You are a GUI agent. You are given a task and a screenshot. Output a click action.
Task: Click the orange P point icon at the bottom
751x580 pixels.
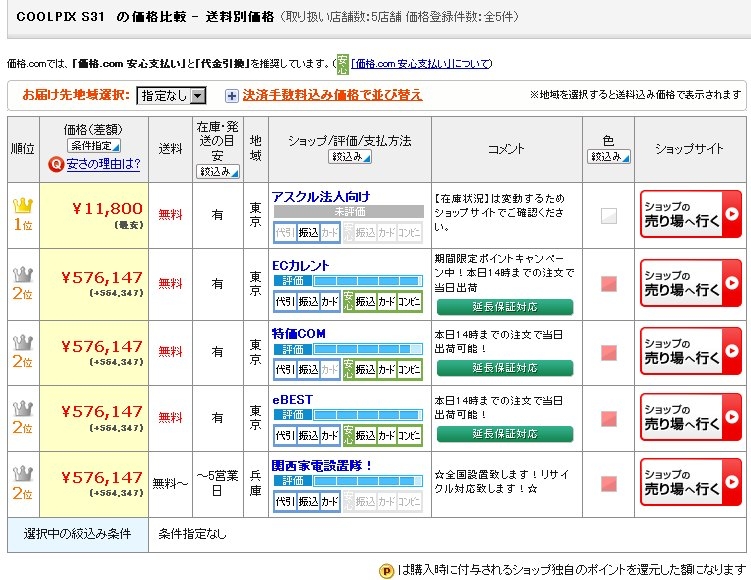[x=387, y=571]
